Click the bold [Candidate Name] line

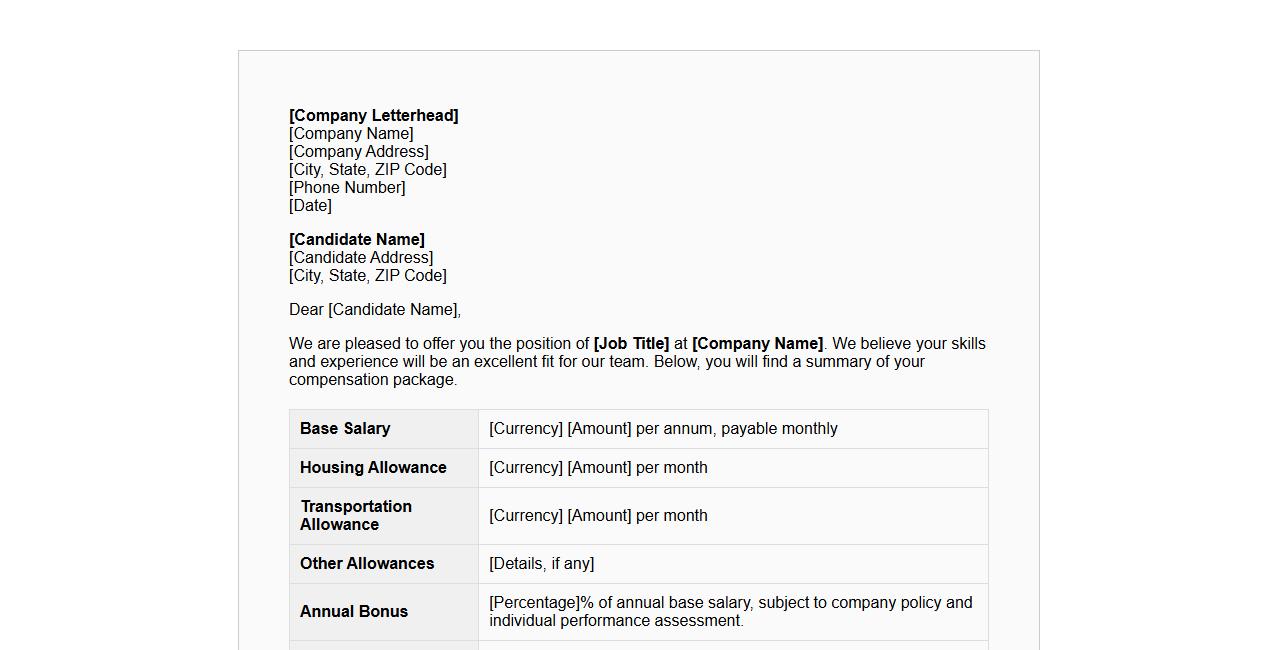point(357,240)
